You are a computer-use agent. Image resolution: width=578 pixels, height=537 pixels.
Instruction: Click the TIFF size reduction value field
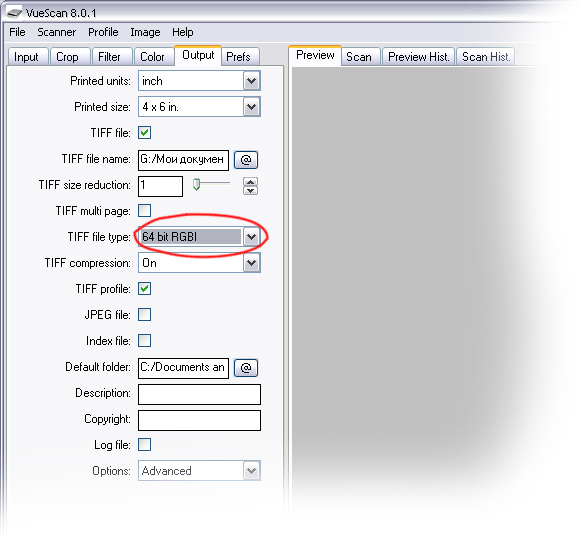(160, 186)
